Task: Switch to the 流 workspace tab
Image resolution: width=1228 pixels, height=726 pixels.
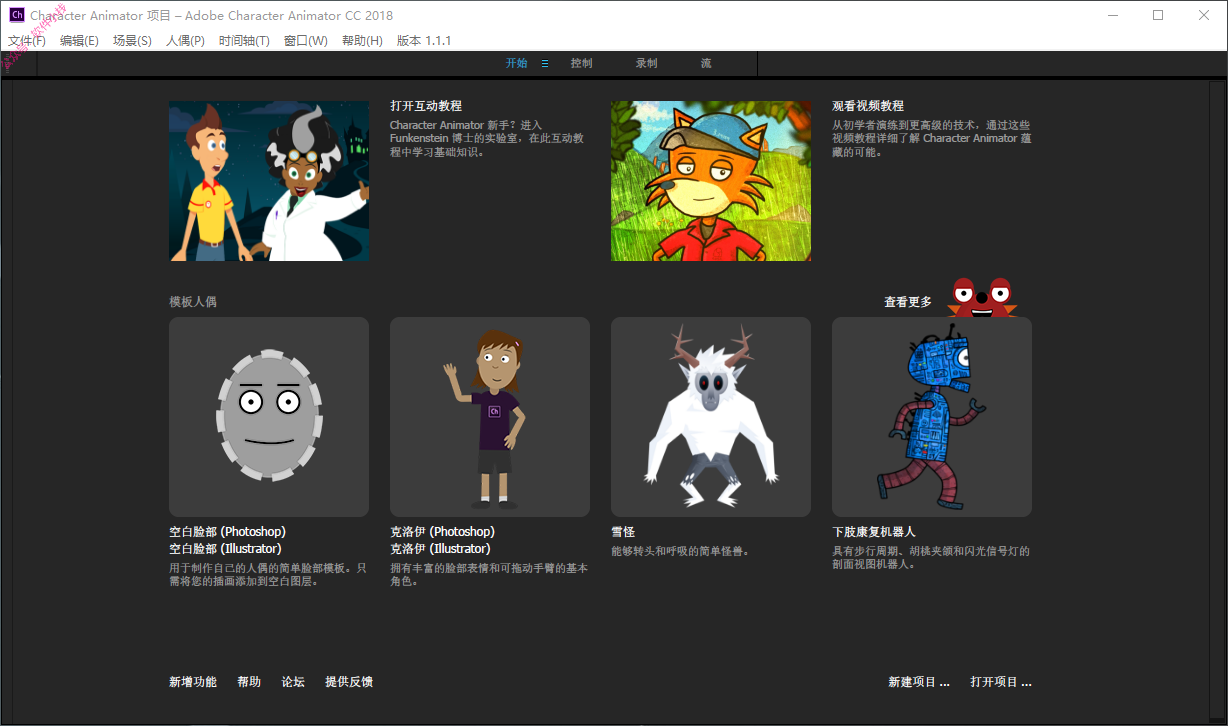Action: pyautogui.click(x=706, y=63)
